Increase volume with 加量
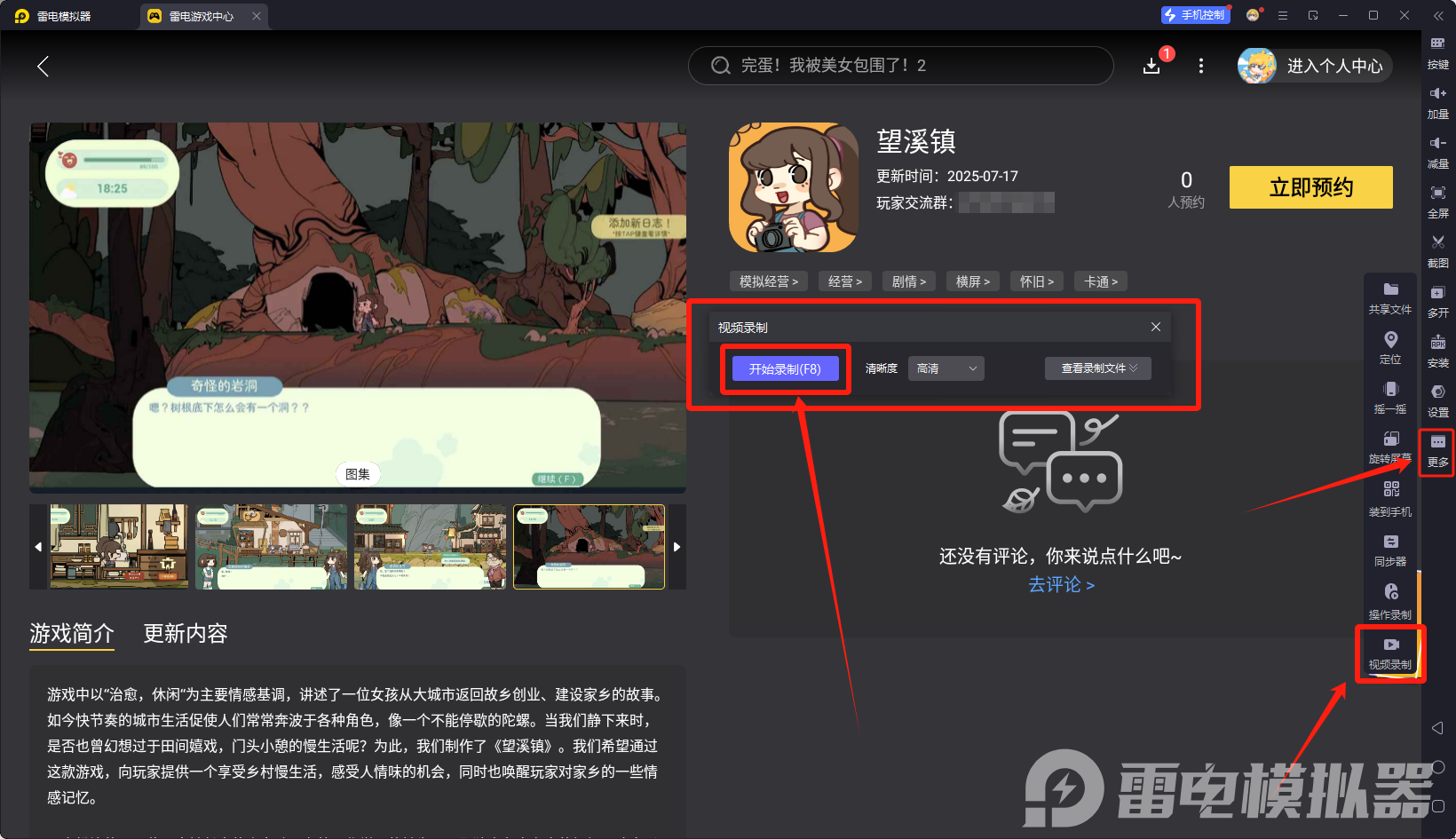 point(1438,103)
